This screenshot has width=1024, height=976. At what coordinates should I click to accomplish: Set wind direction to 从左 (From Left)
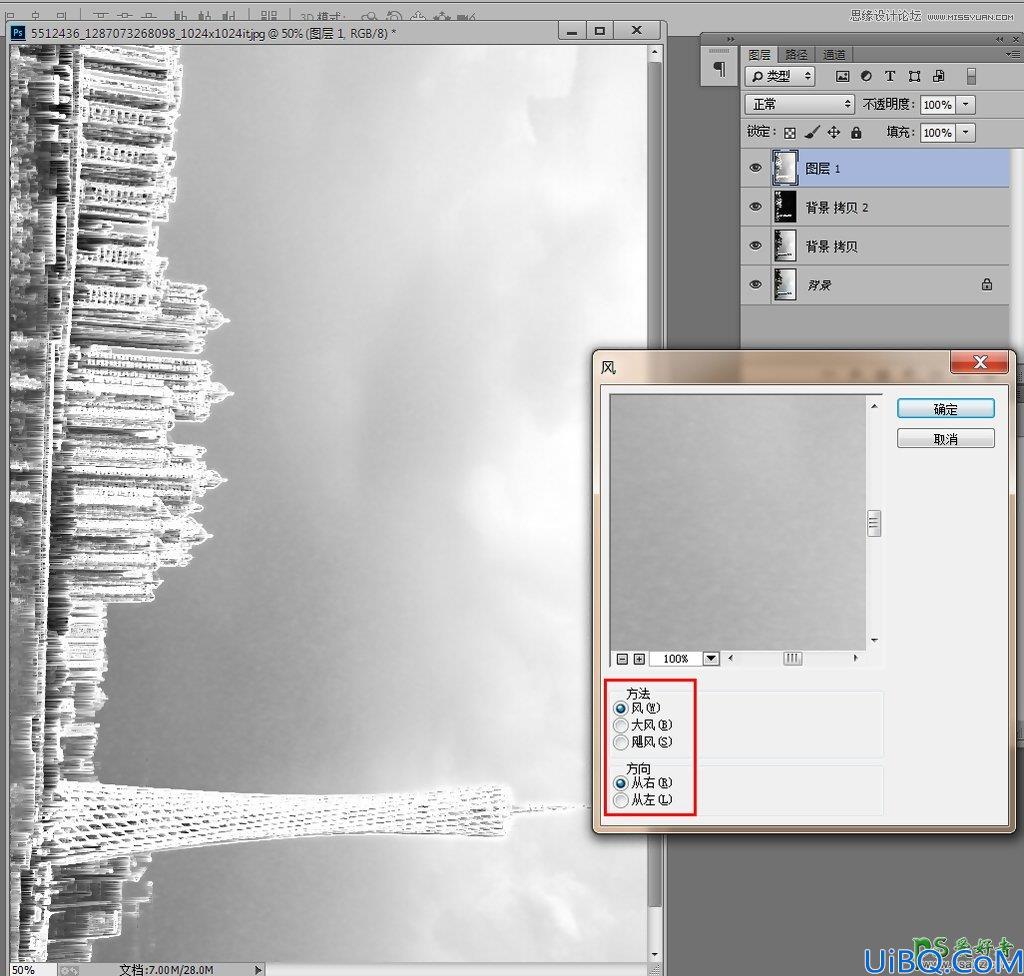pyautogui.click(x=620, y=800)
